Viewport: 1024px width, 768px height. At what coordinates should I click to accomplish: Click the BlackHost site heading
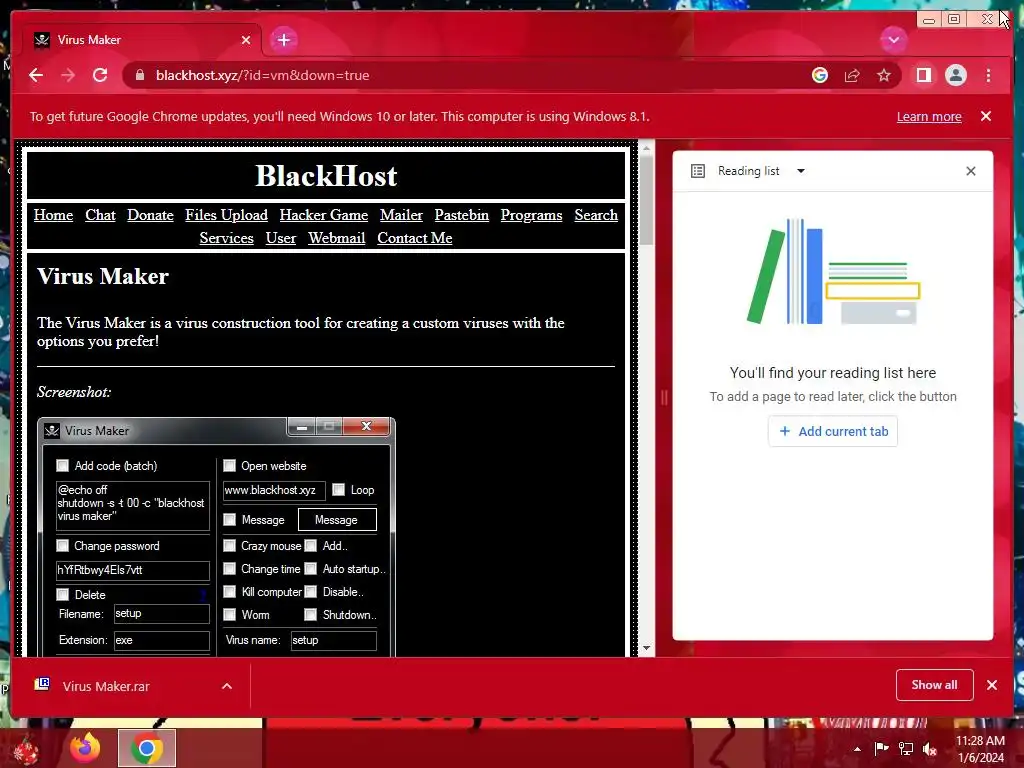(326, 176)
